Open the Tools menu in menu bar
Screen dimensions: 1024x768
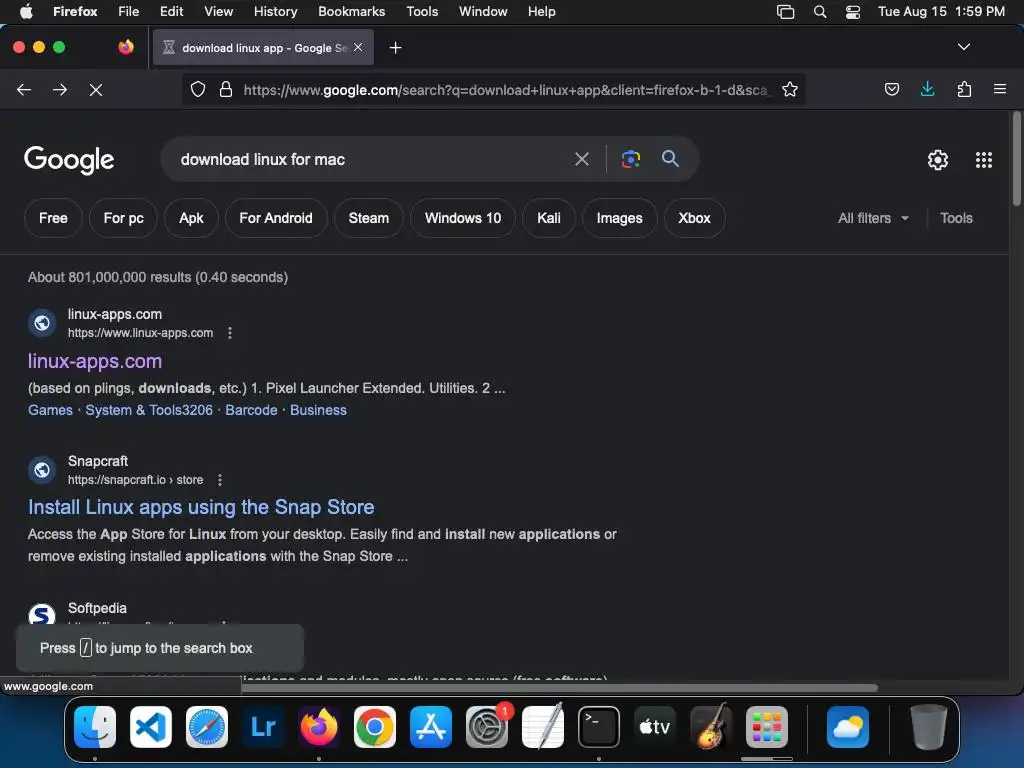point(422,12)
